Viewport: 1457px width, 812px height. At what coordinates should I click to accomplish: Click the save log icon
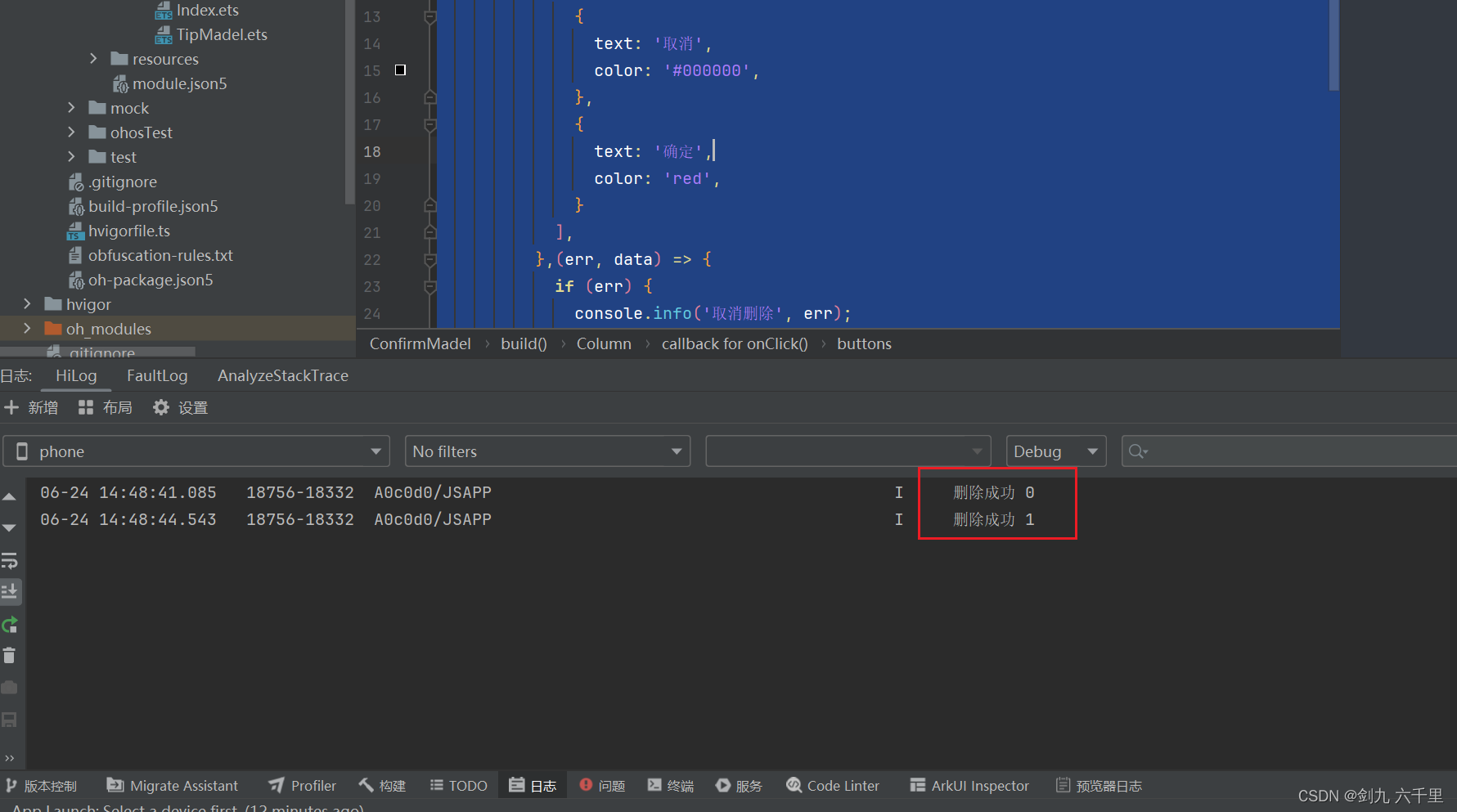tap(10, 720)
